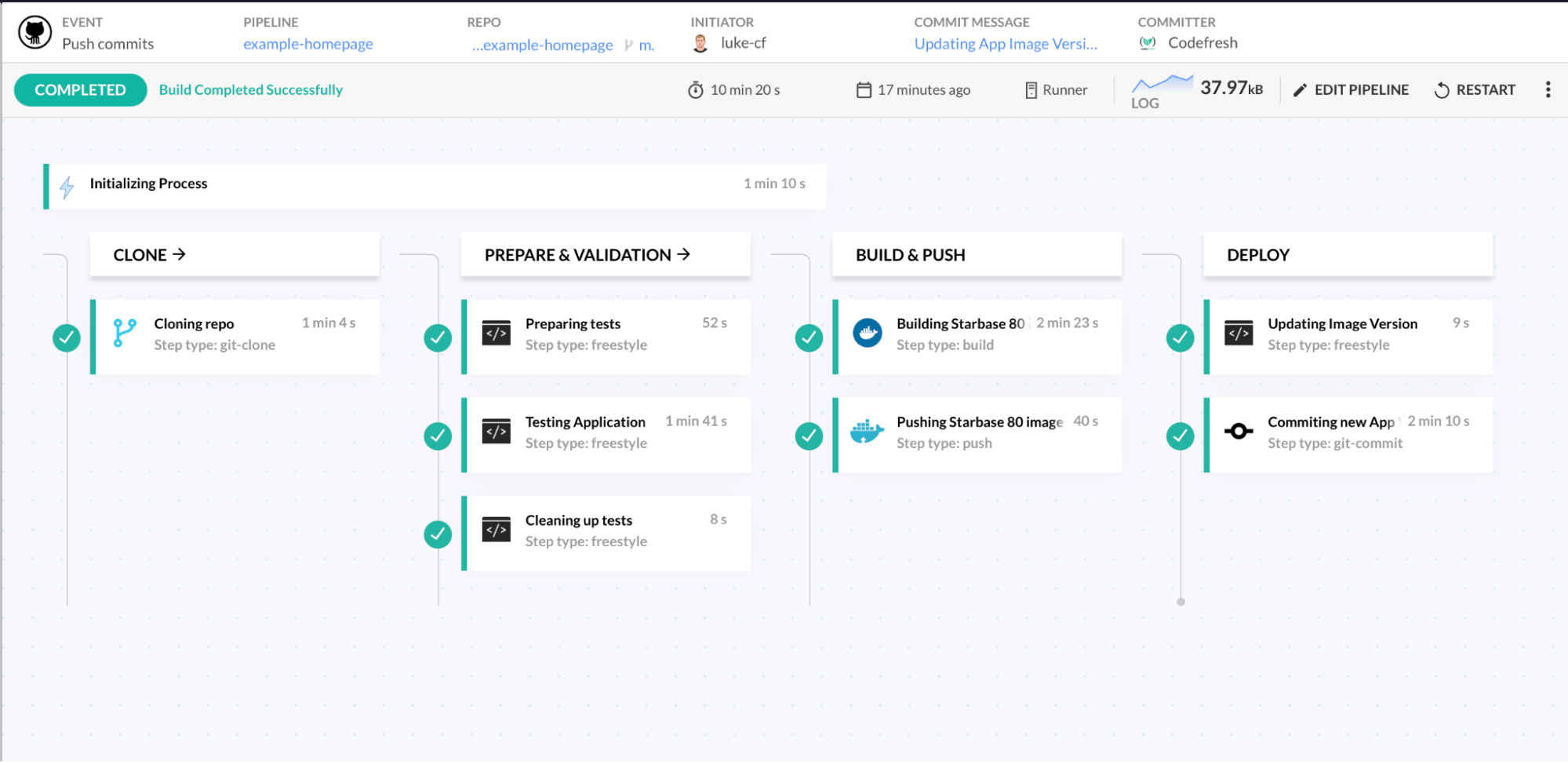Click the freestyle code icon on Preparing tests
Viewport: 1568px width, 762px height.
[x=496, y=332]
